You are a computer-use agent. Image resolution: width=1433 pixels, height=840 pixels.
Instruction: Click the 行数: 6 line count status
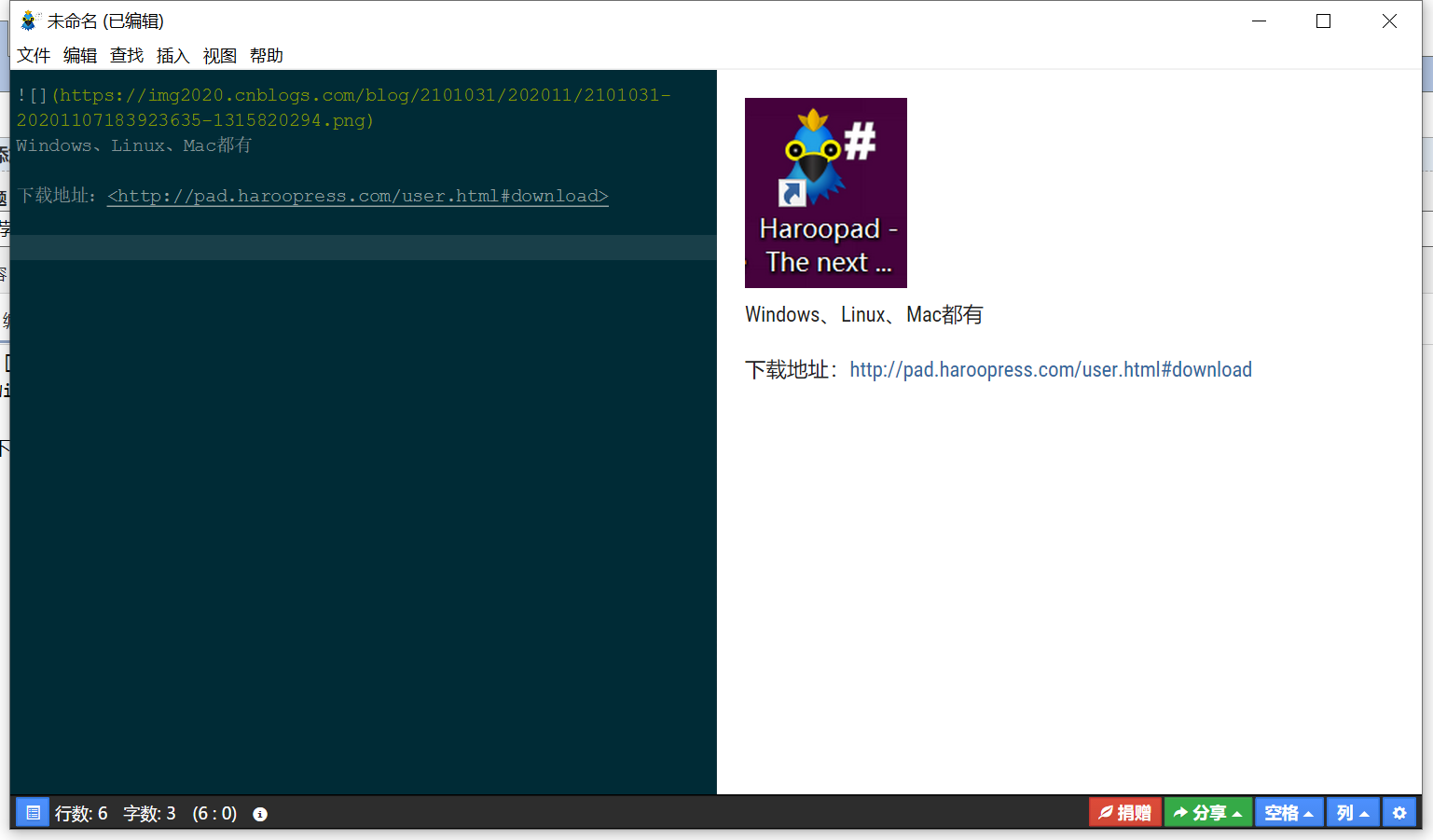81,814
